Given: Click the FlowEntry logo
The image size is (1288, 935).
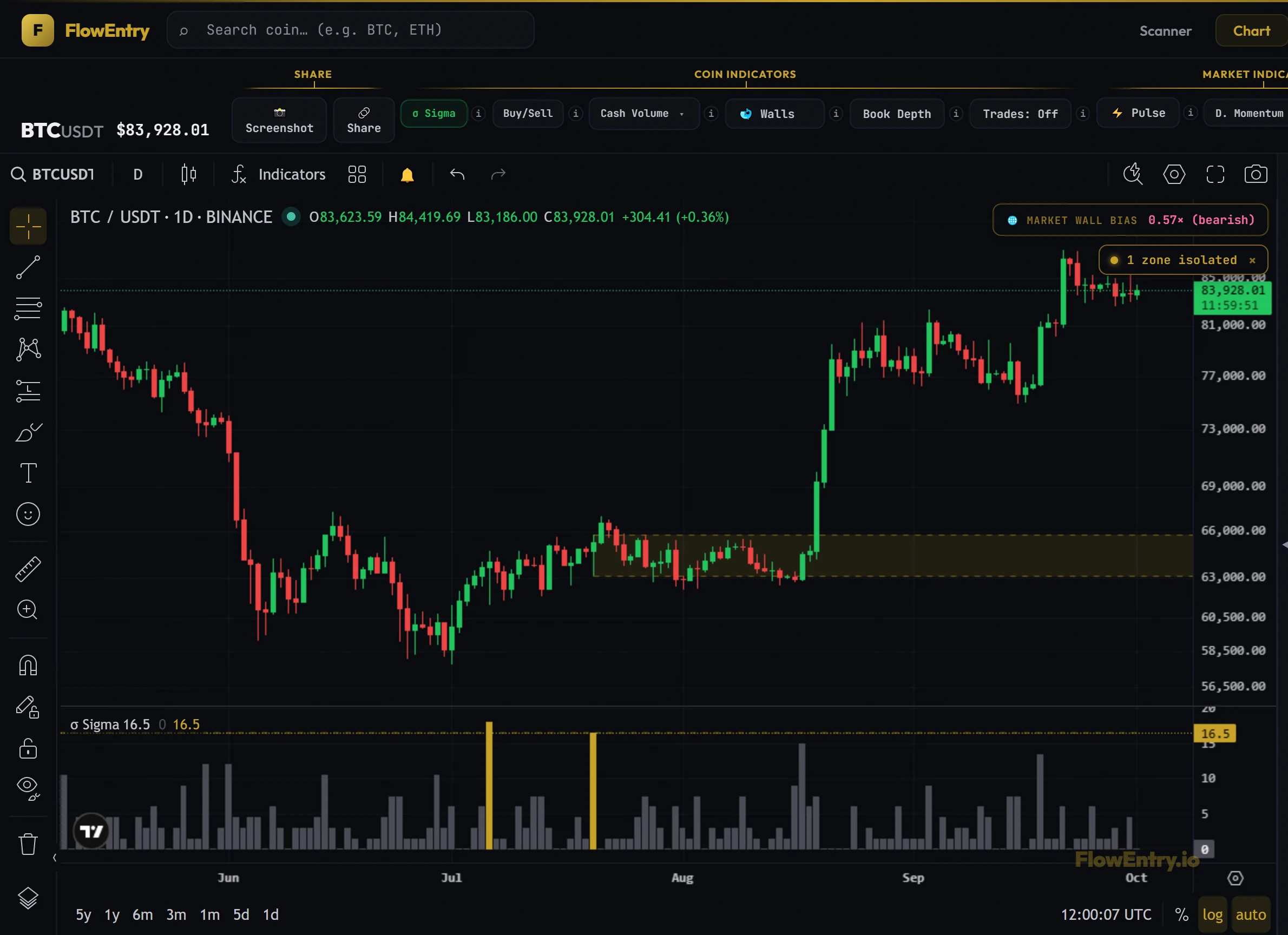Looking at the screenshot, I should pos(85,30).
